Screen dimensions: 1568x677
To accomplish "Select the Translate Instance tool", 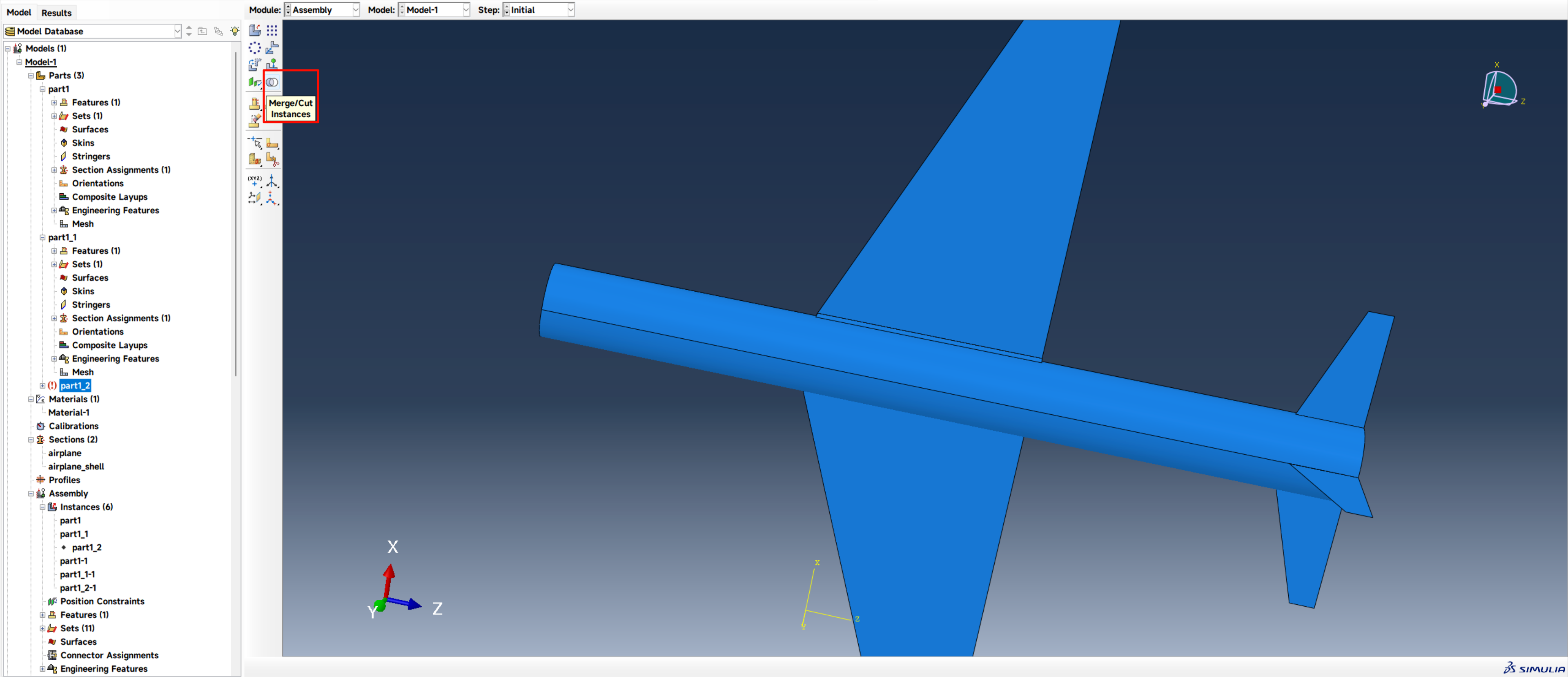I will tap(272, 47).
